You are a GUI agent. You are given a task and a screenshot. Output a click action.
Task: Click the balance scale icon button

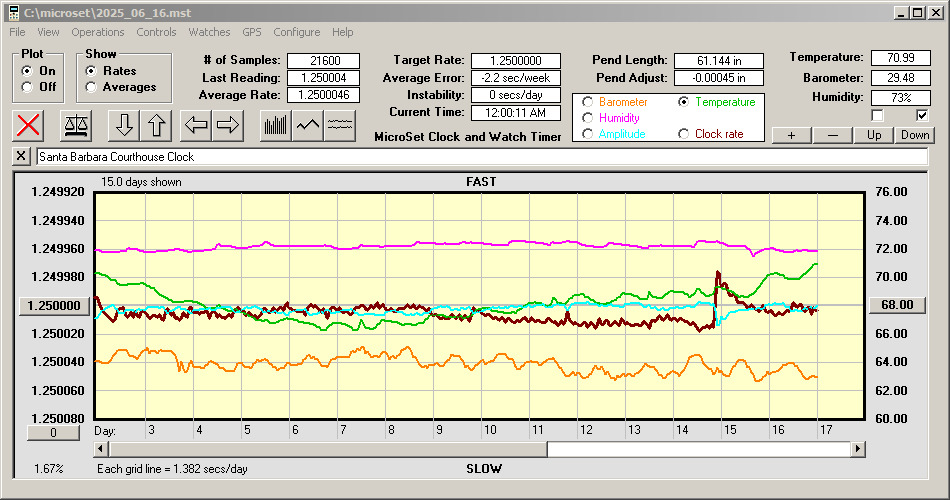[76, 125]
